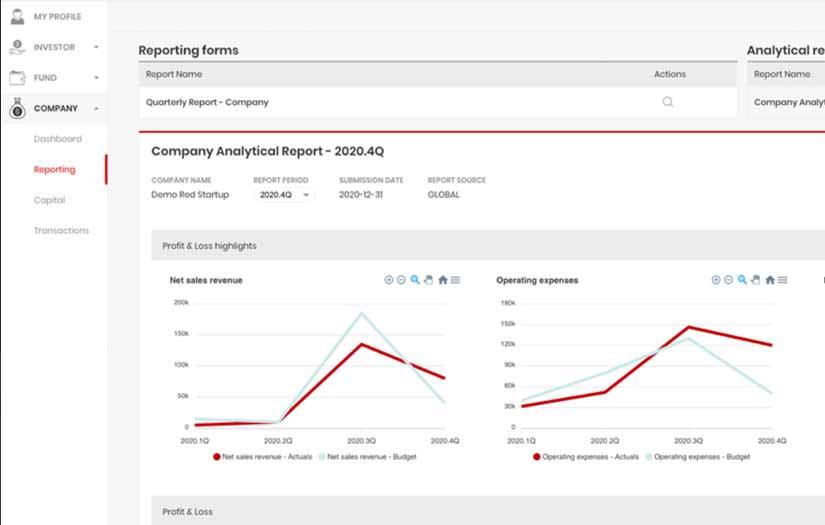This screenshot has width=825, height=525.
Task: Select selection zoom tool on Operating expenses chart
Action: click(742, 280)
